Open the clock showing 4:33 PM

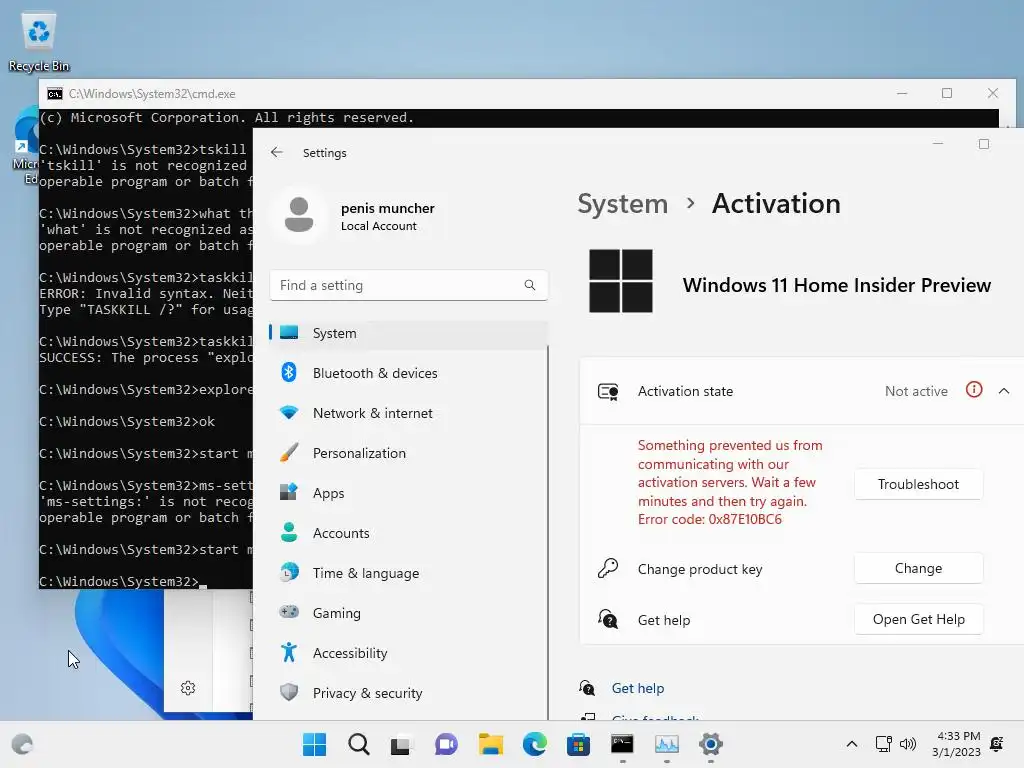956,744
